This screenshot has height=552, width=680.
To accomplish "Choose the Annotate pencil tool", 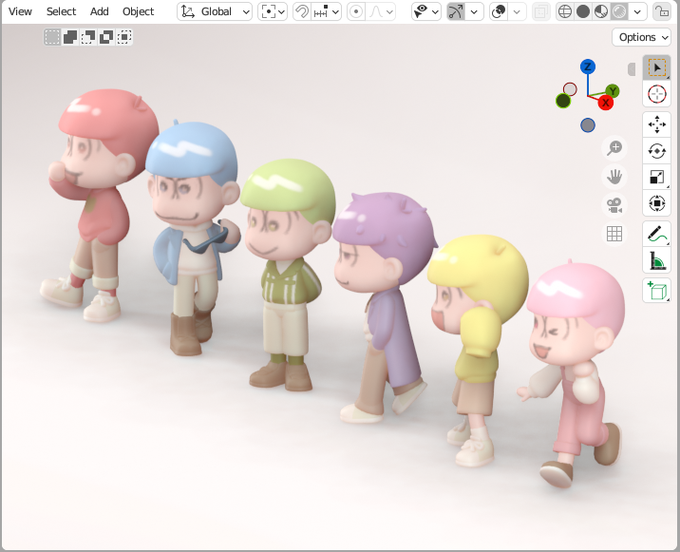I will click(657, 234).
